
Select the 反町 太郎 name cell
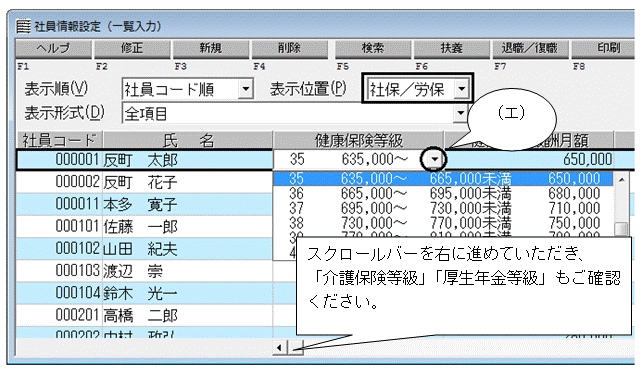(x=188, y=159)
